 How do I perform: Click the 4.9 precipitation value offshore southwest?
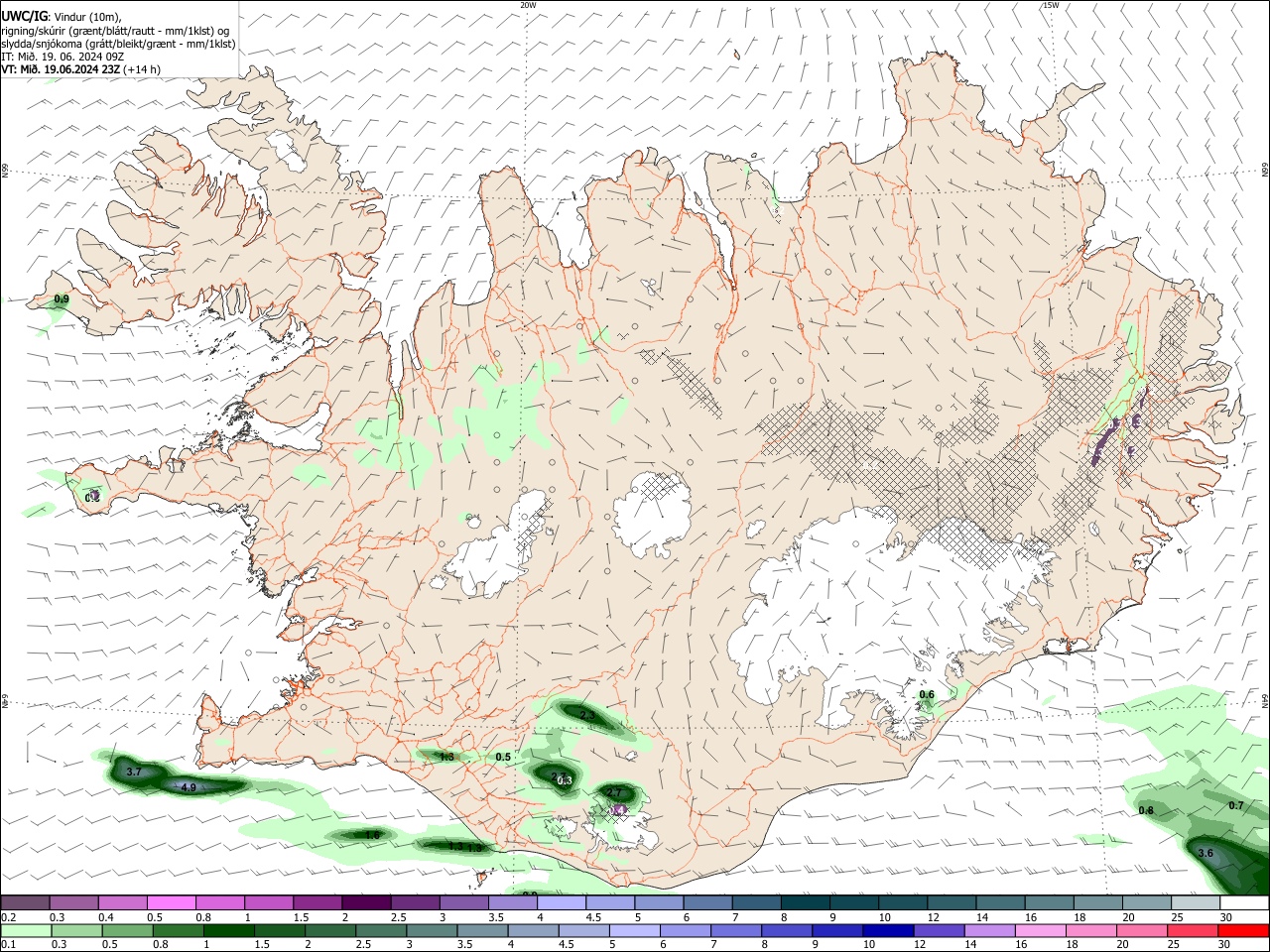(x=189, y=787)
